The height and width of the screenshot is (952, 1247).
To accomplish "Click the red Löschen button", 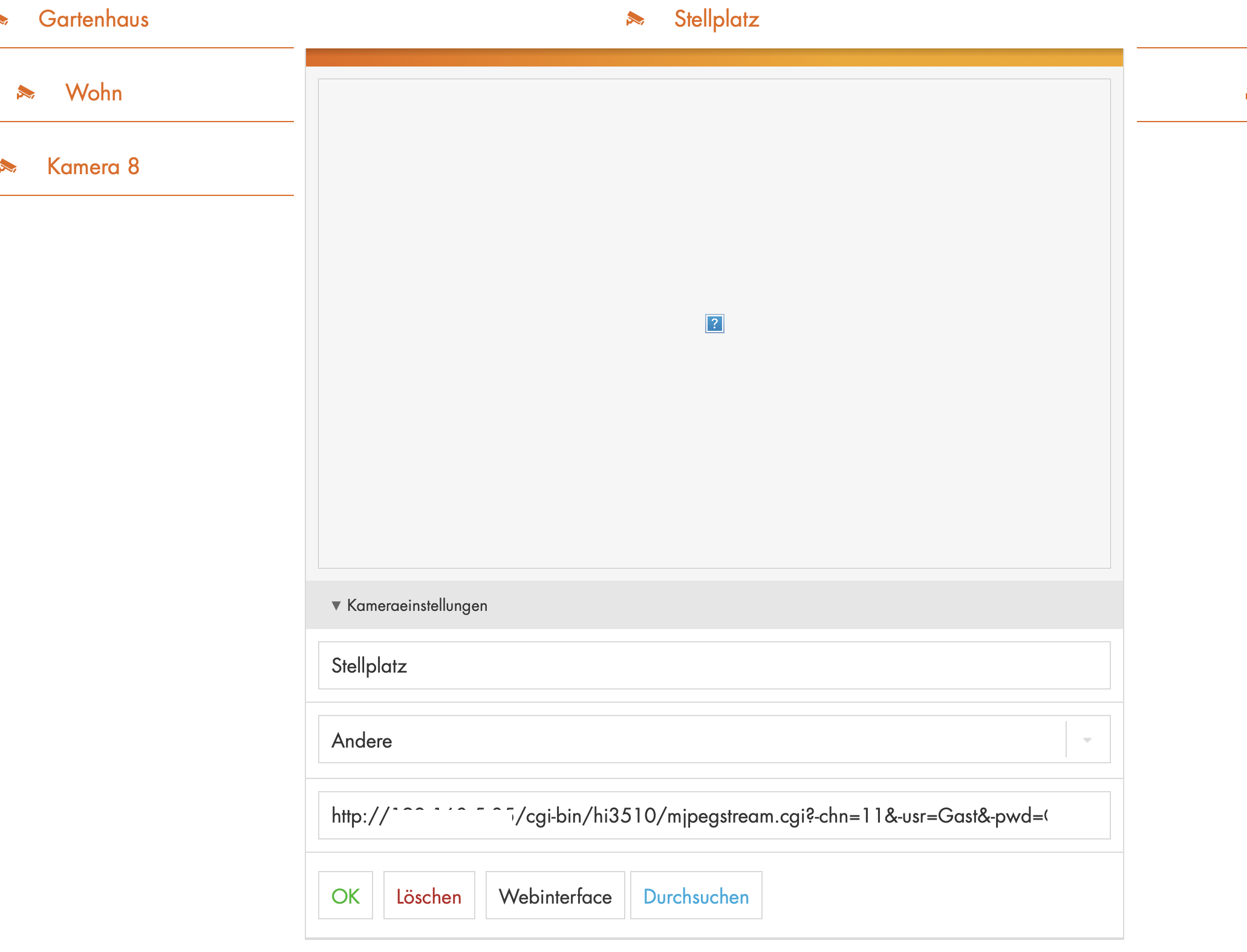I will (x=429, y=896).
